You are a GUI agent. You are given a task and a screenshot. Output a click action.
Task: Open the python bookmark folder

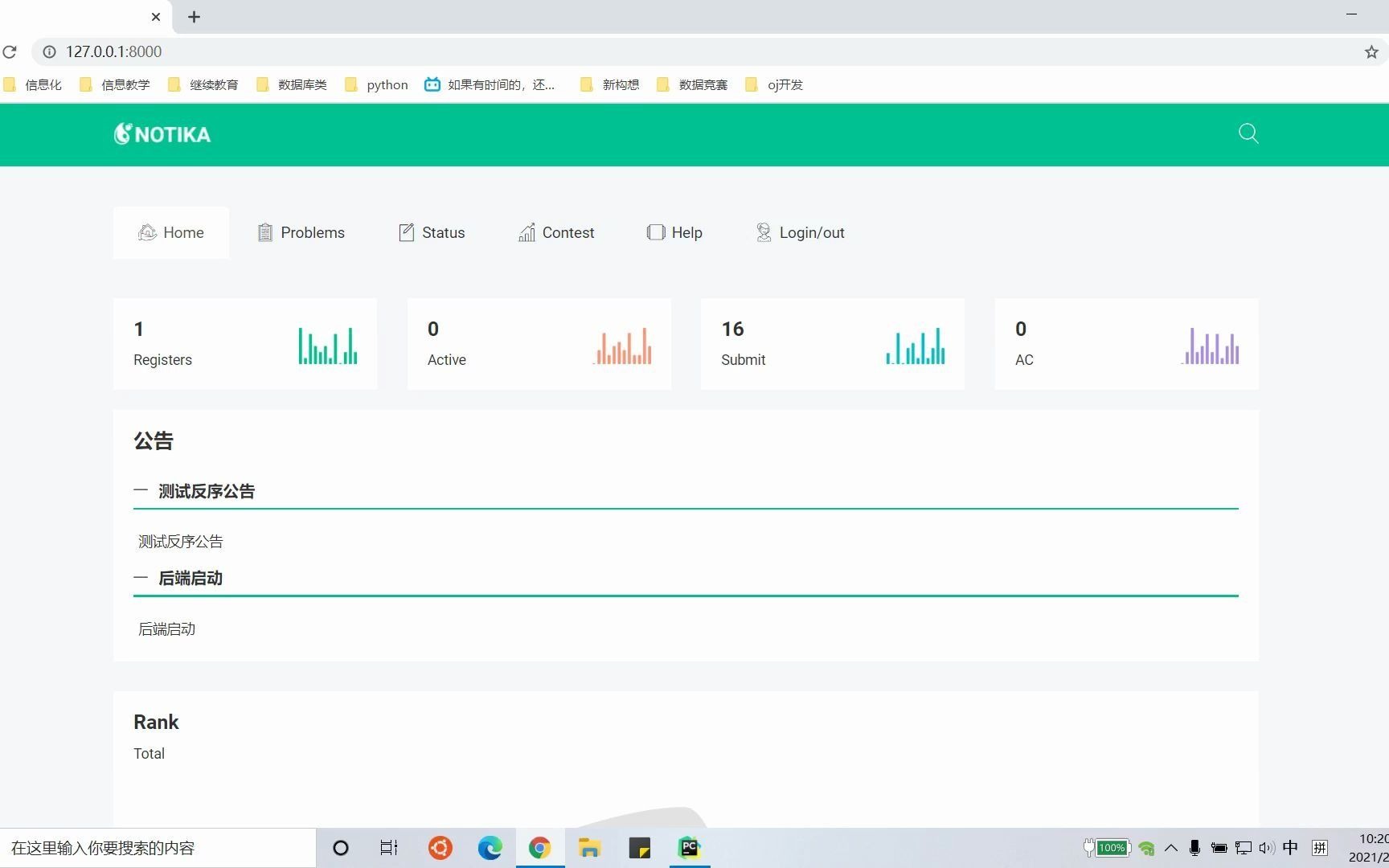click(x=376, y=84)
